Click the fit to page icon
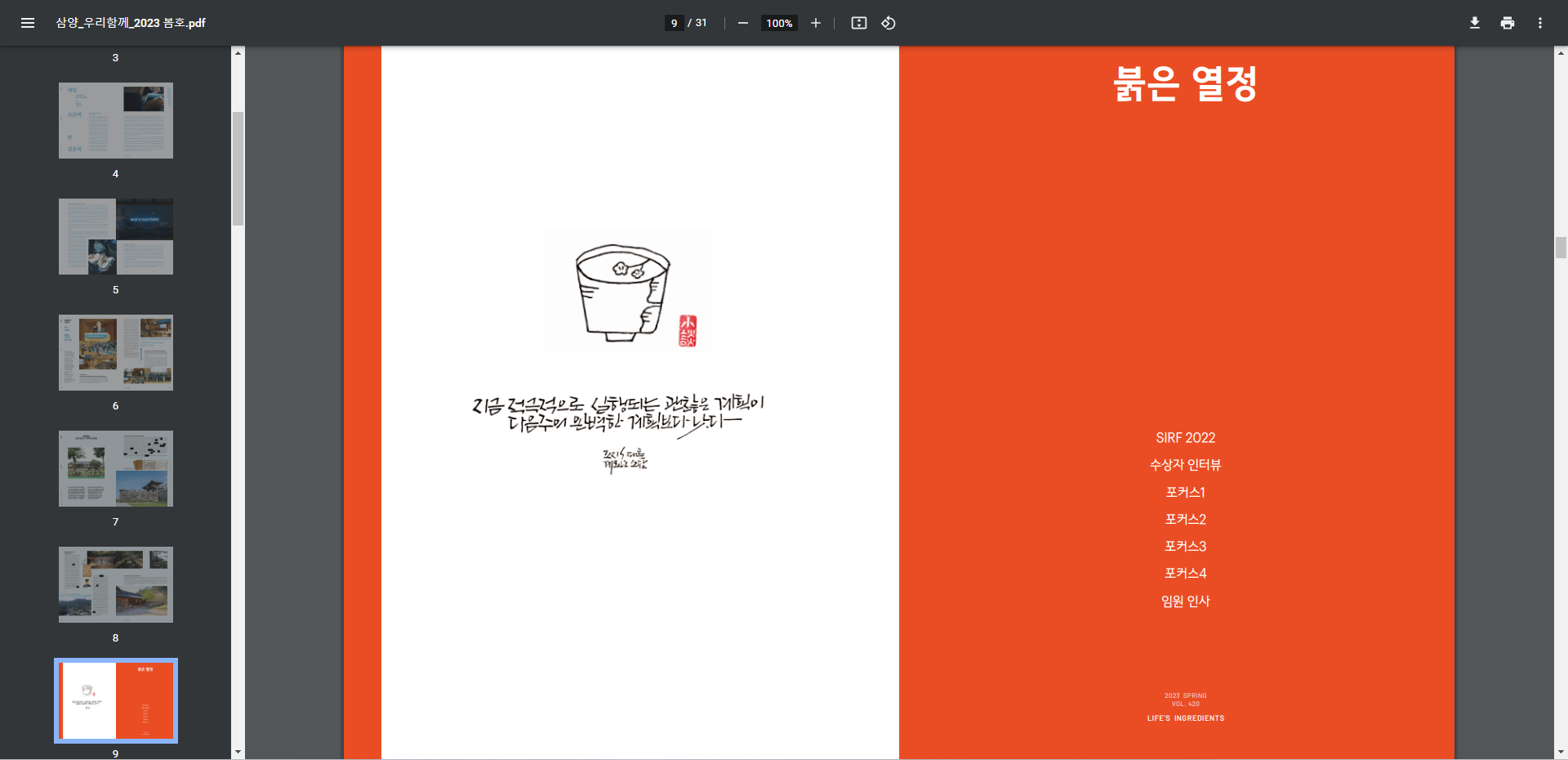1568x760 pixels. [858, 23]
